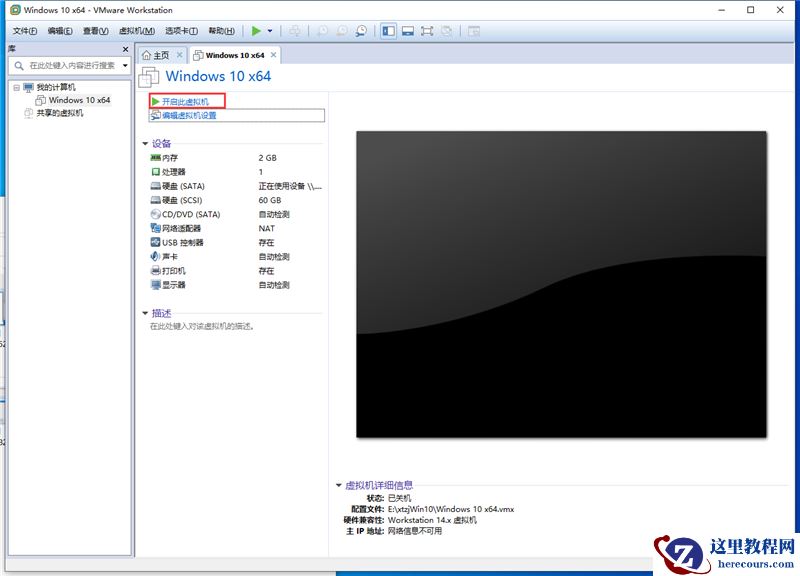Click the show-or-hide console view icon

pos(406,30)
